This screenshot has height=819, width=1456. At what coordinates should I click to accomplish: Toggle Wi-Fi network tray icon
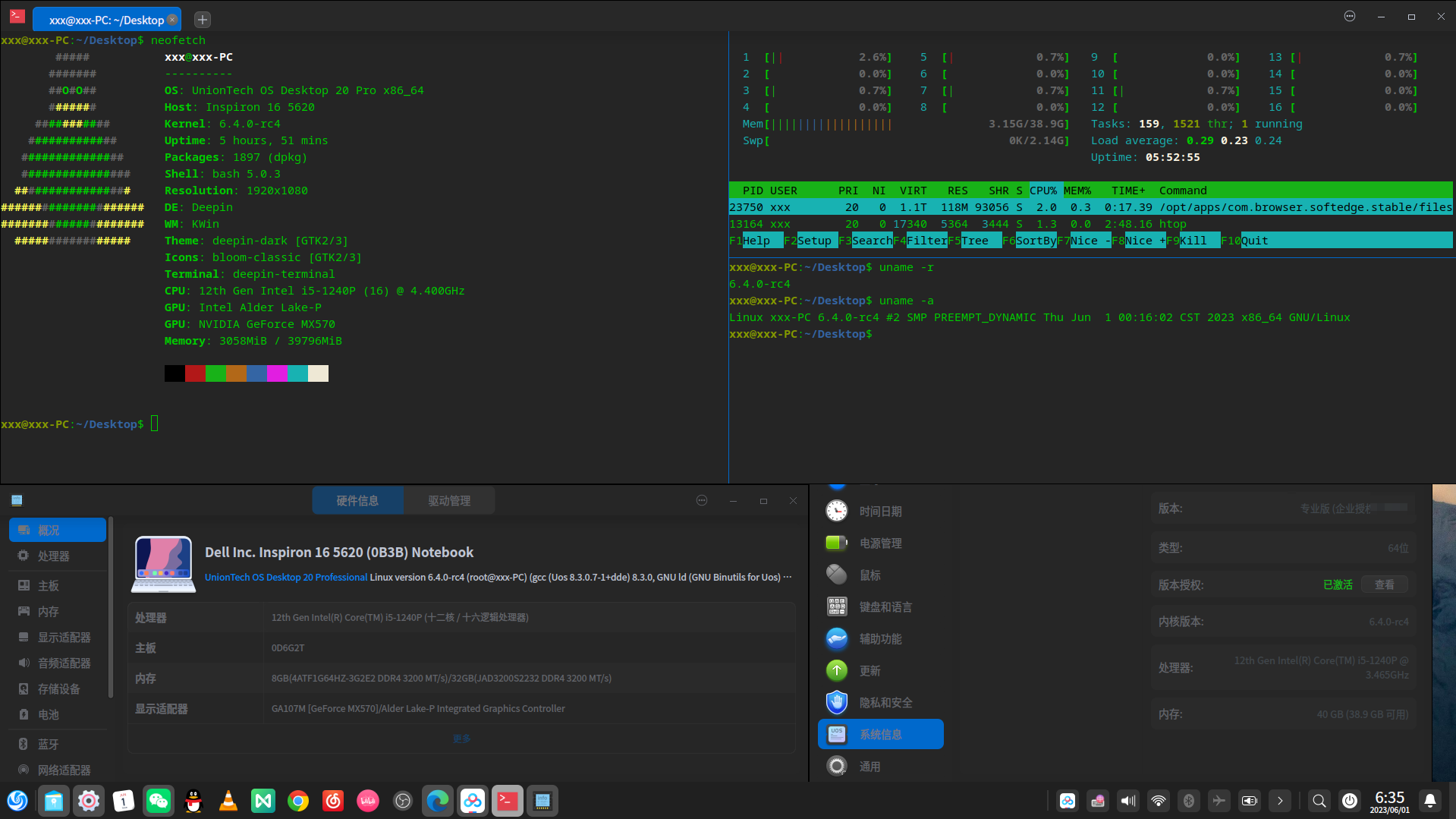coord(1159,801)
